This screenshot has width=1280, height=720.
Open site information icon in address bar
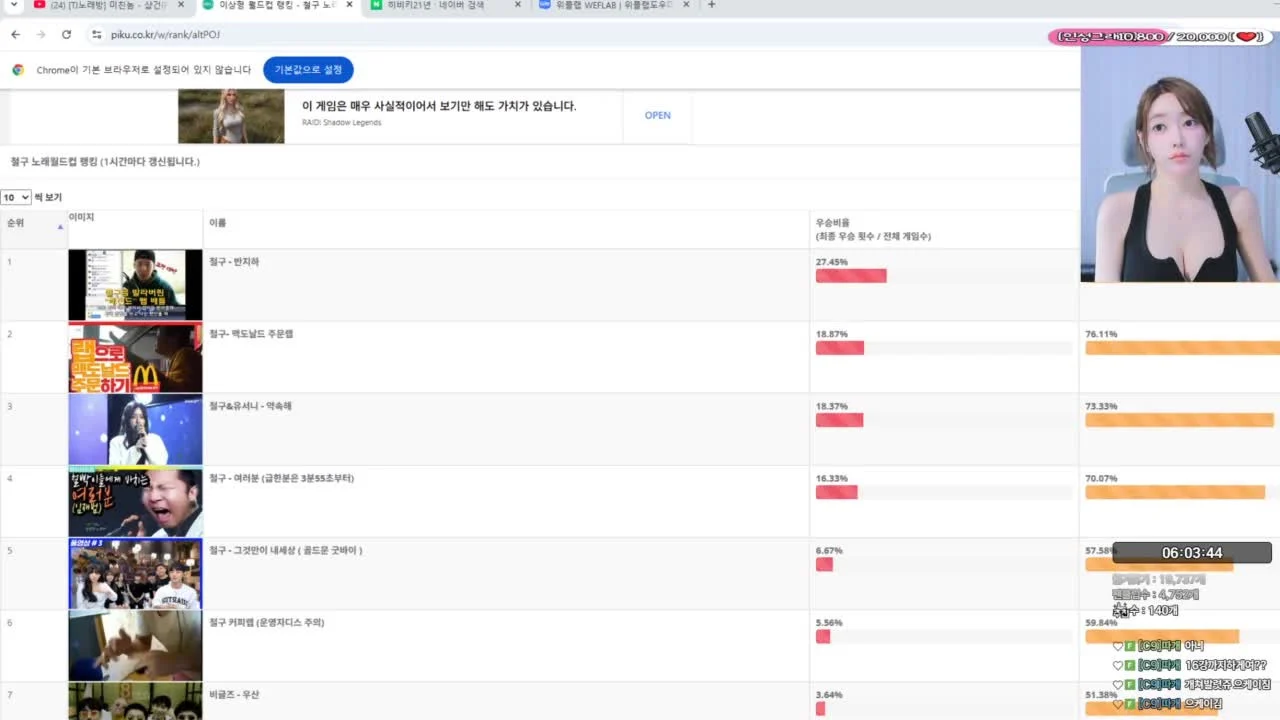(97, 34)
